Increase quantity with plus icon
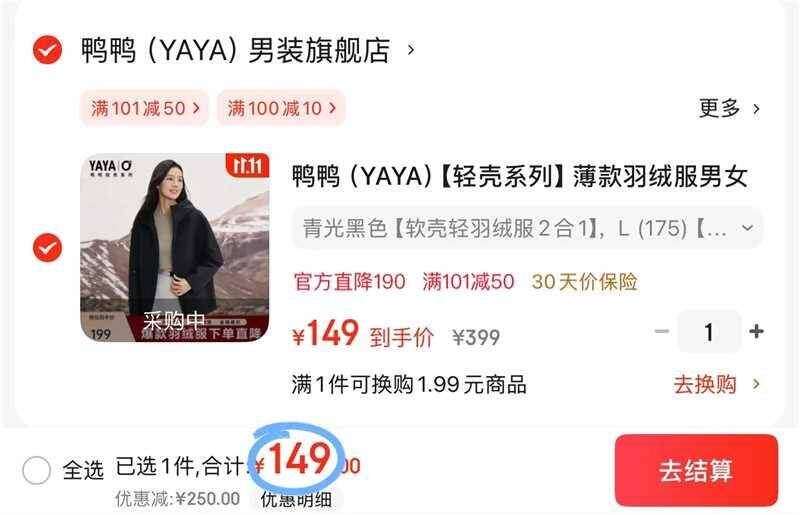Image resolution: width=800 pixels, height=515 pixels. pos(756,331)
